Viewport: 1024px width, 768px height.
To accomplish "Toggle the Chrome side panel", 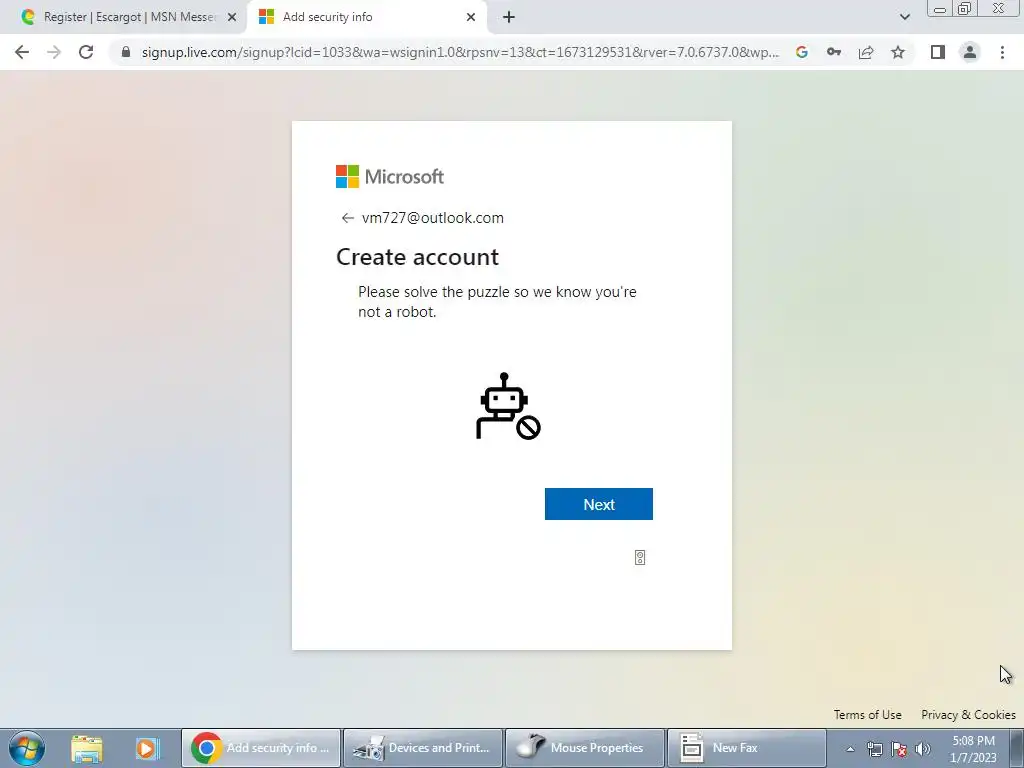I will click(938, 52).
